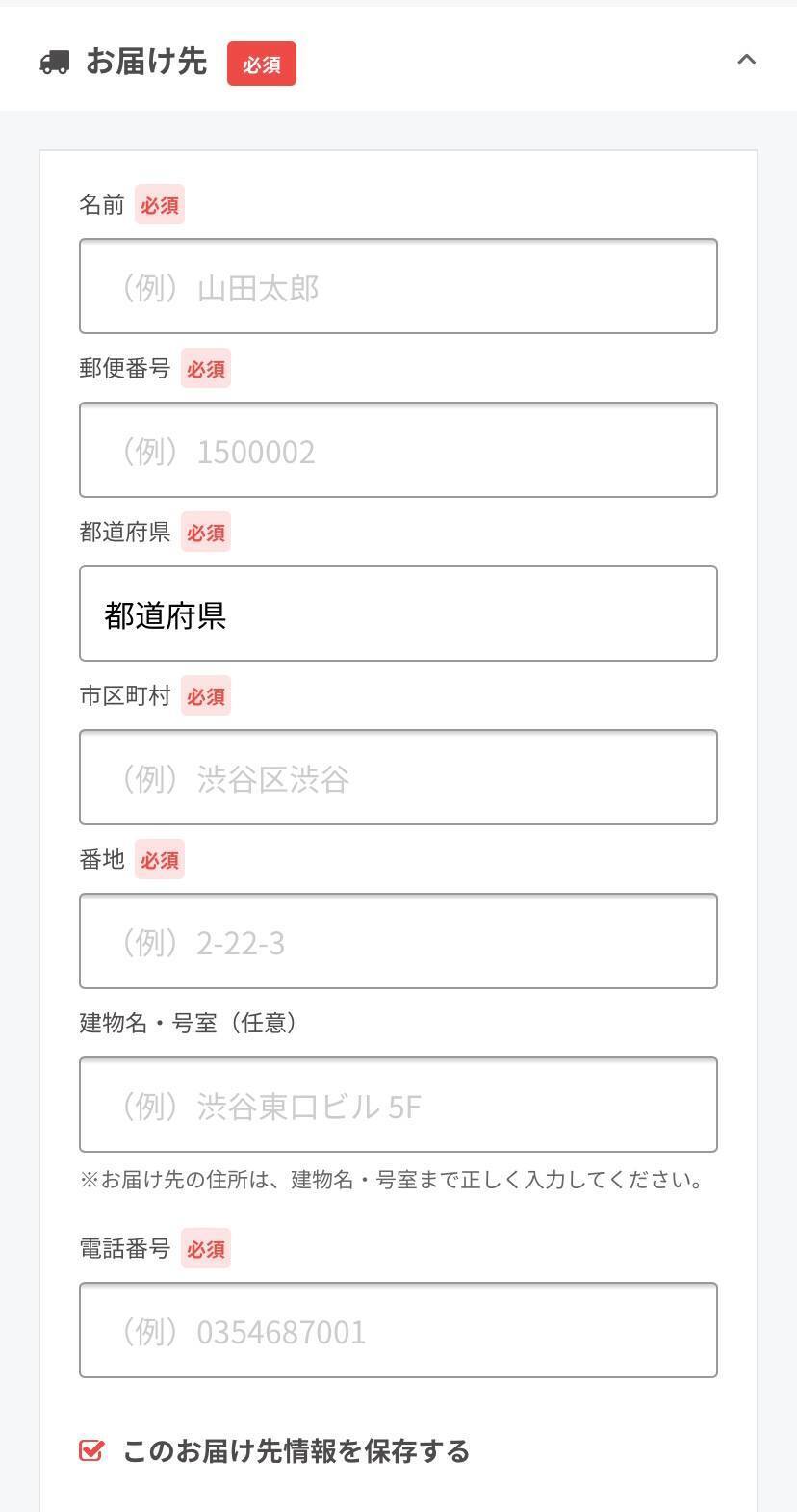Click the 市区町村 city input field
The width and height of the screenshot is (797, 1512).
398,777
